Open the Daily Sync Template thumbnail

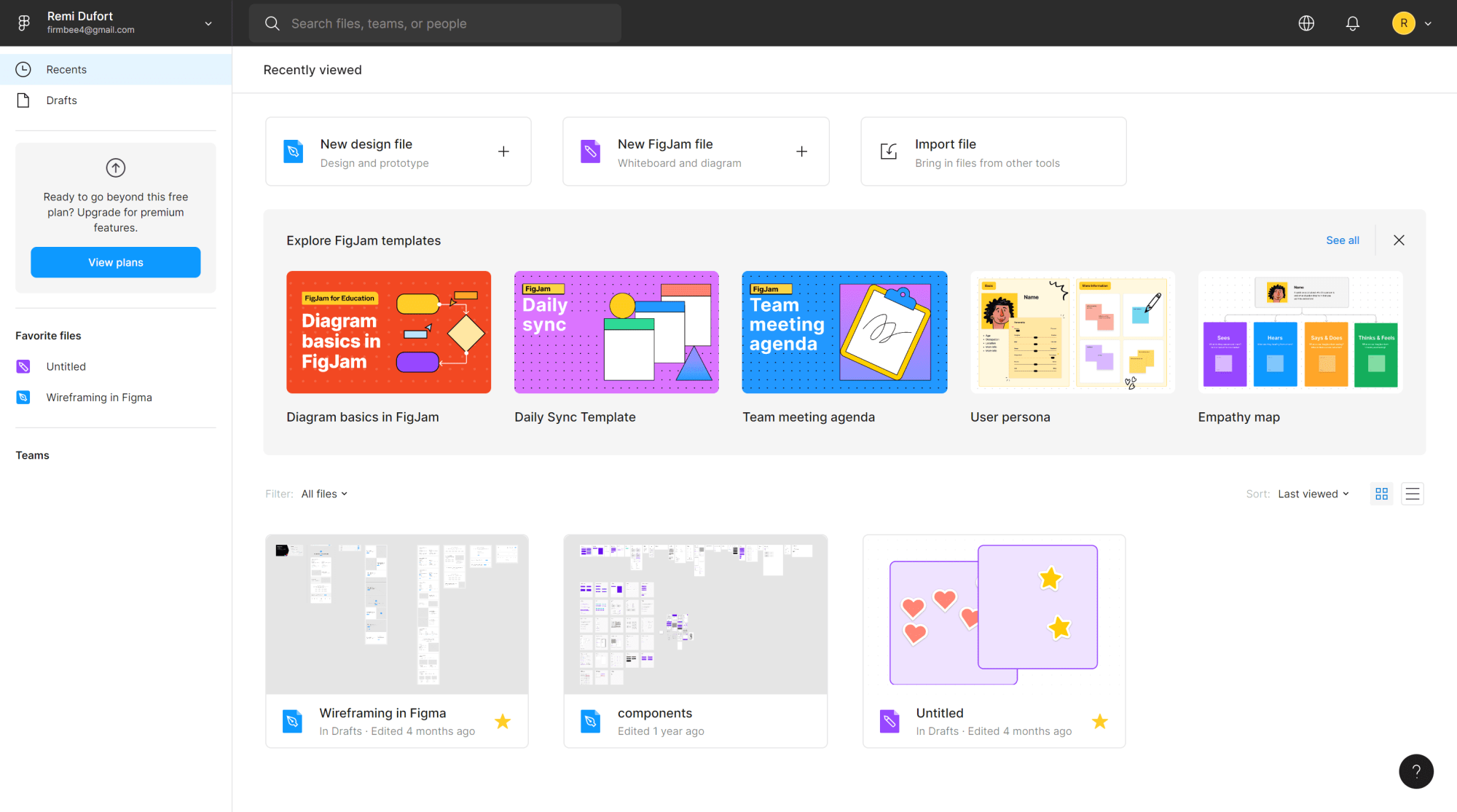[616, 332]
